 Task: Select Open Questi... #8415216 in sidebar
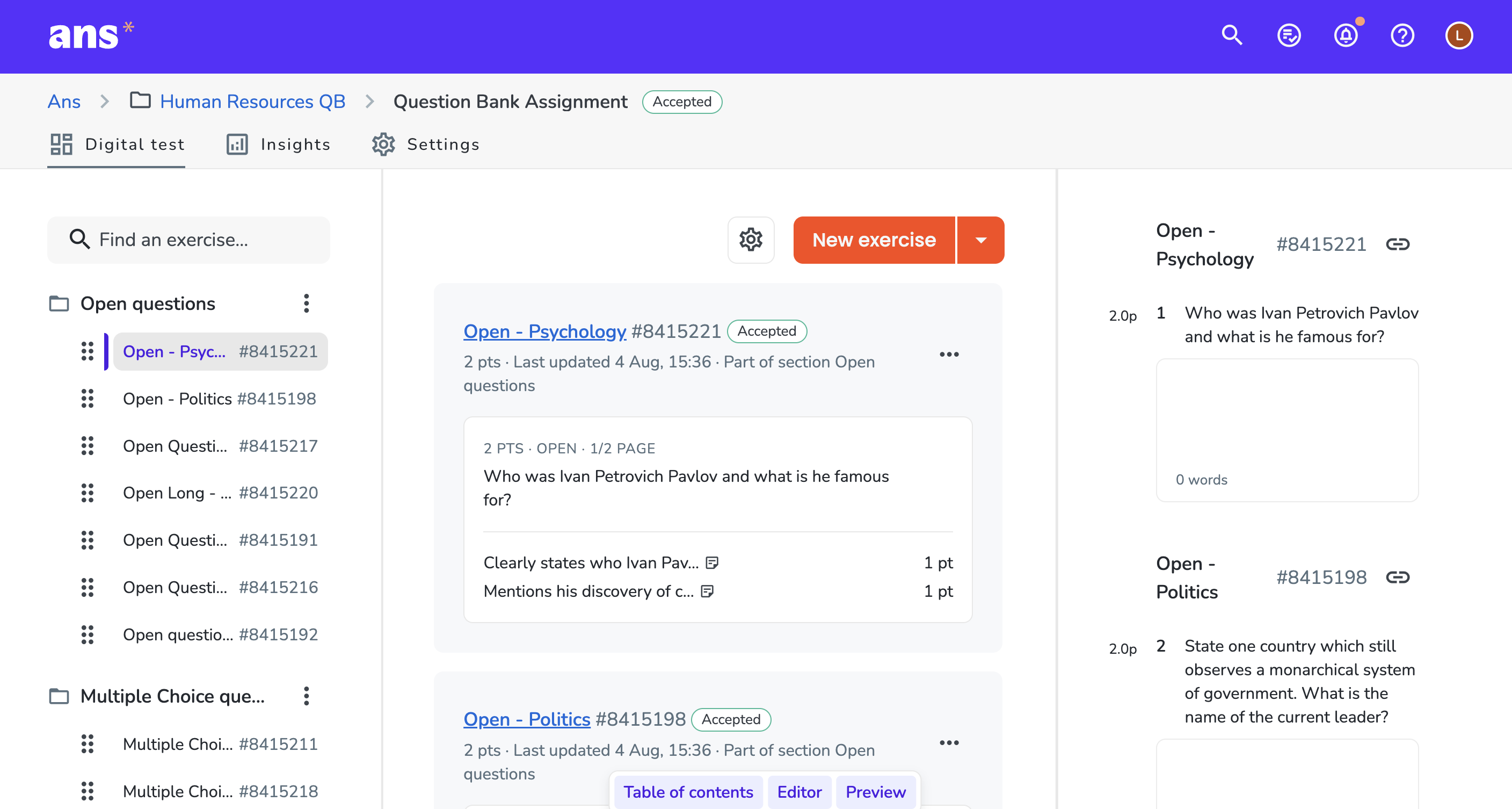[x=220, y=587]
